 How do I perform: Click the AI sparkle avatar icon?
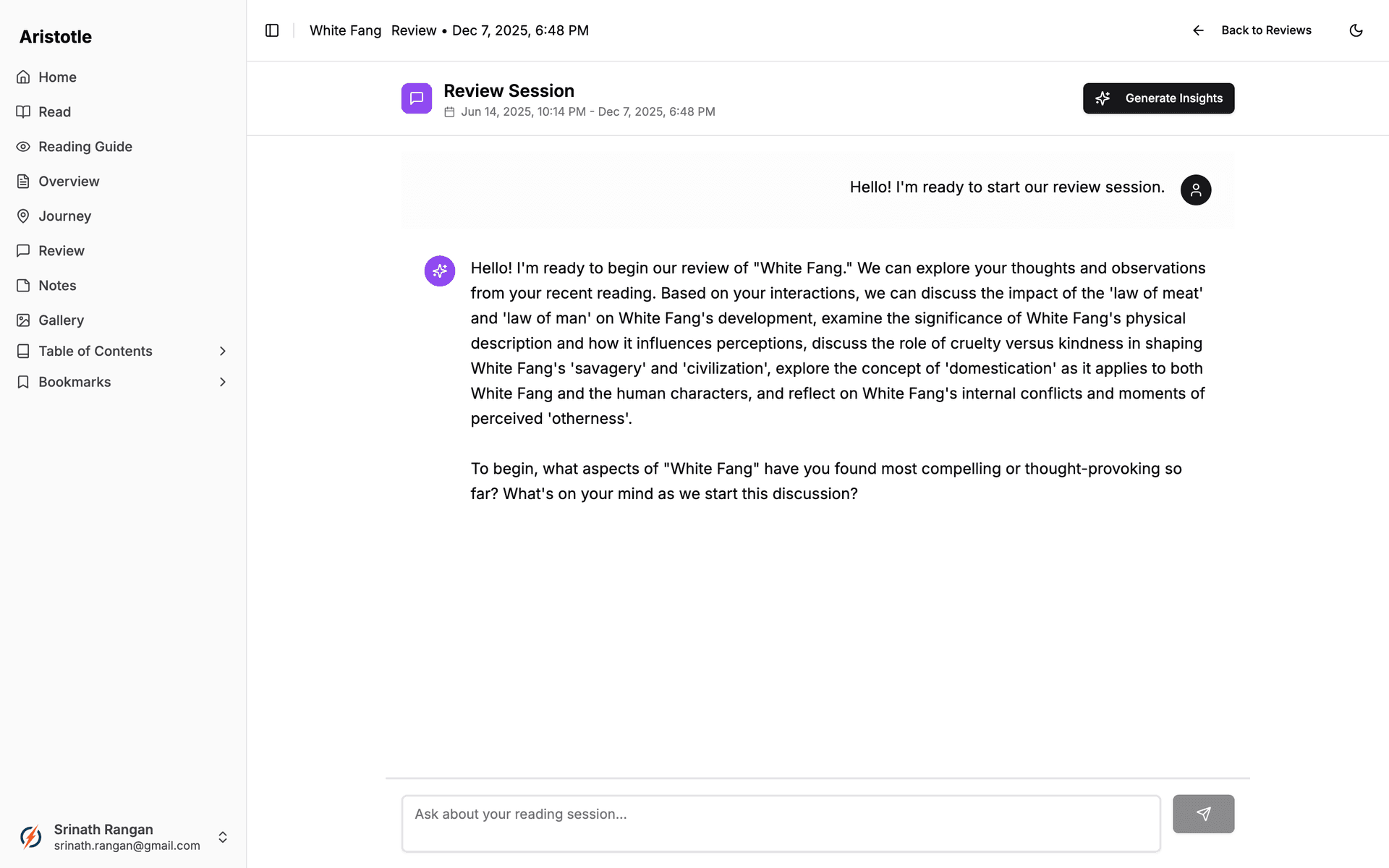pos(440,271)
